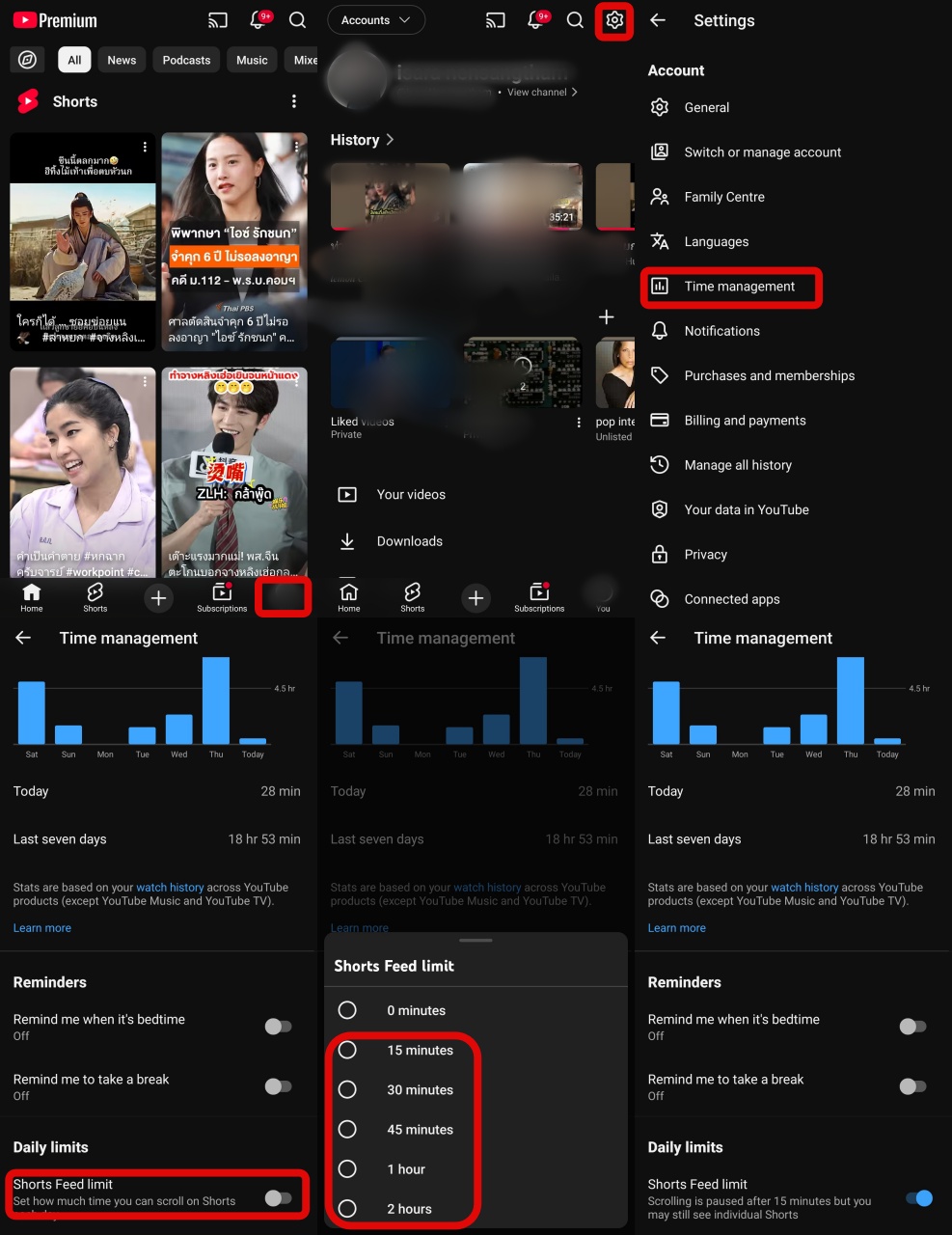Open the history video showing 35:21 duration
Screen dimensions: 952x1235
coord(522,197)
